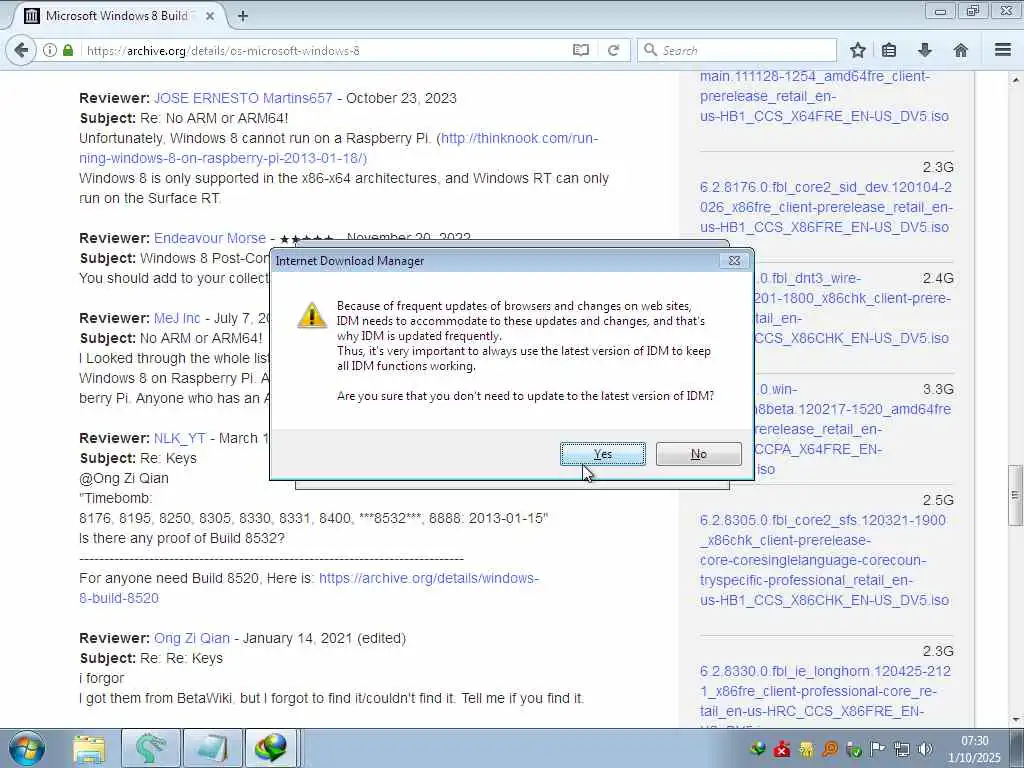Click the IDM tray icon

tap(758, 749)
